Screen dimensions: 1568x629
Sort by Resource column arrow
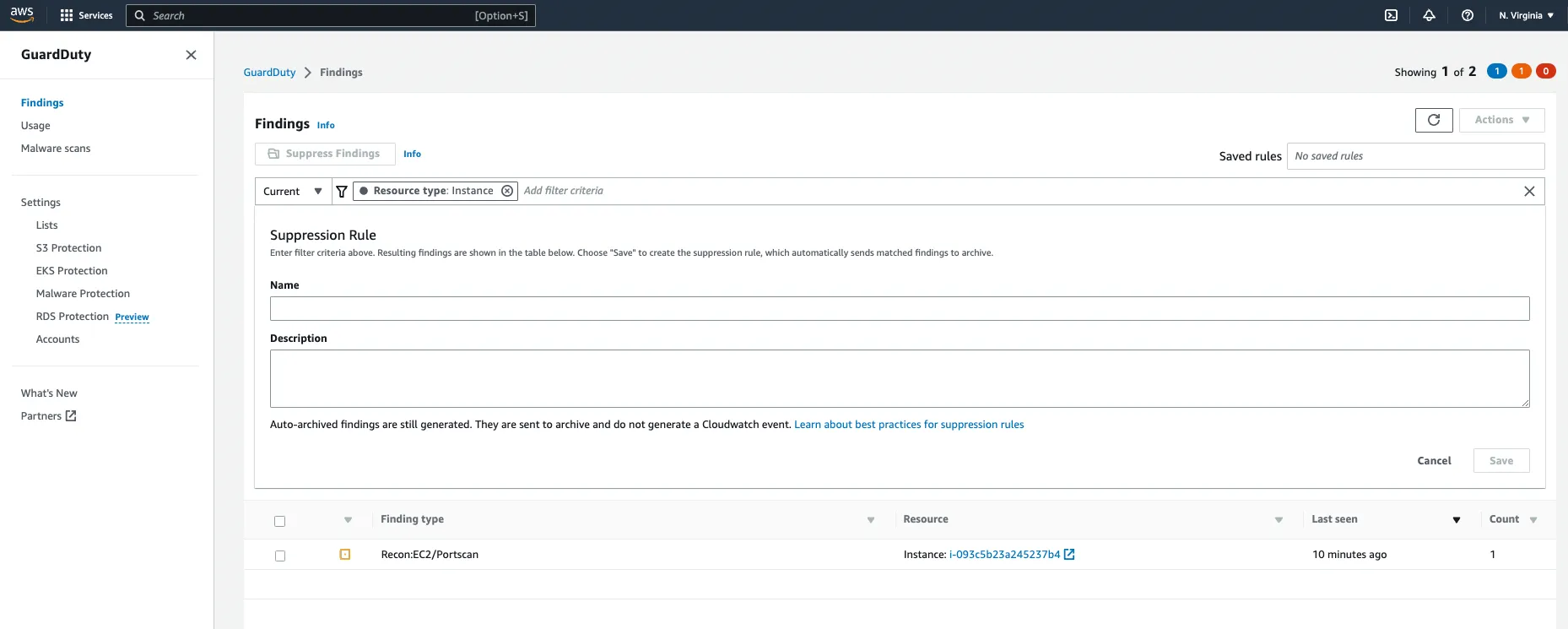pyautogui.click(x=1279, y=520)
